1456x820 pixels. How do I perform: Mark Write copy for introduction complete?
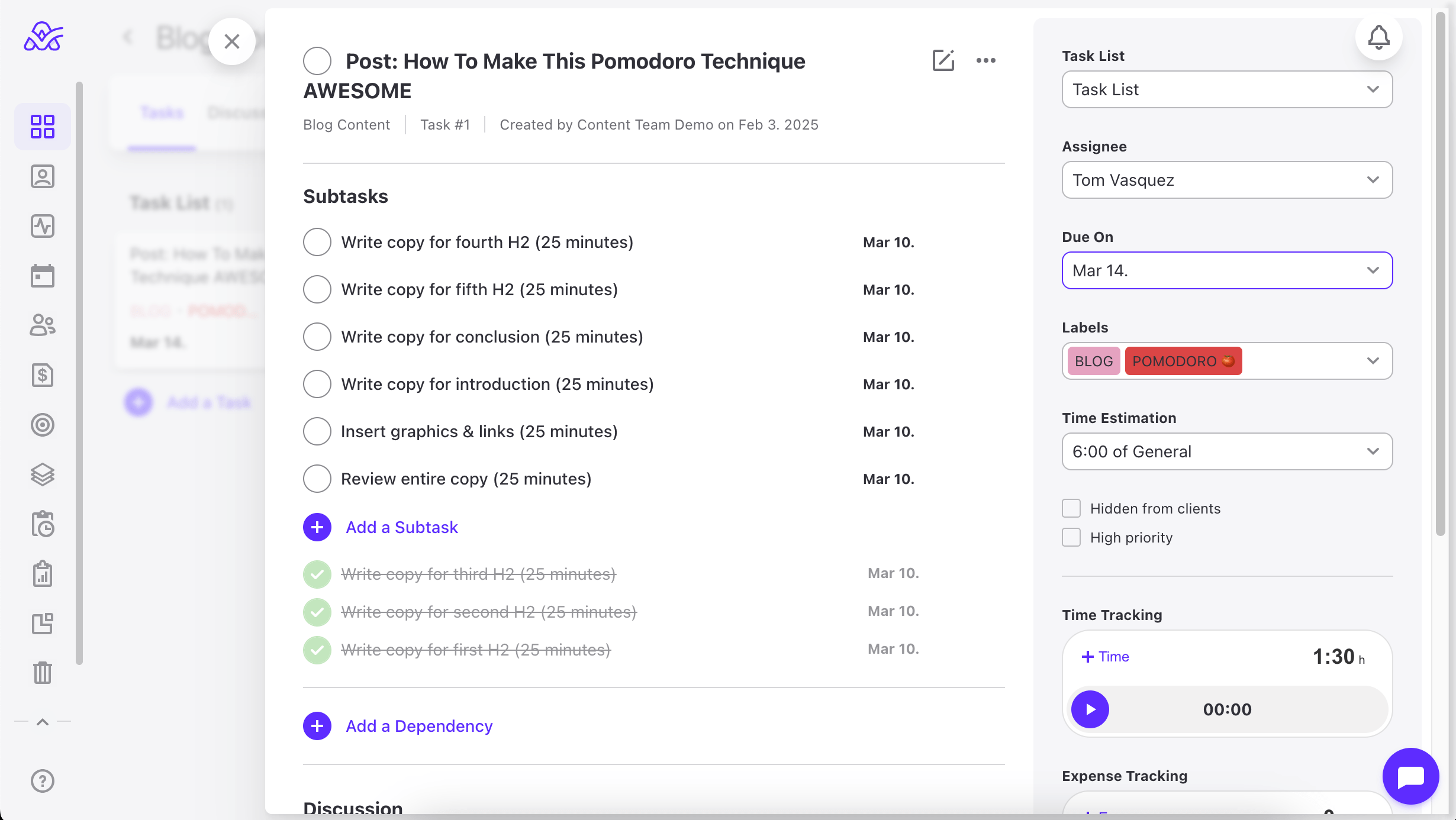pos(317,384)
